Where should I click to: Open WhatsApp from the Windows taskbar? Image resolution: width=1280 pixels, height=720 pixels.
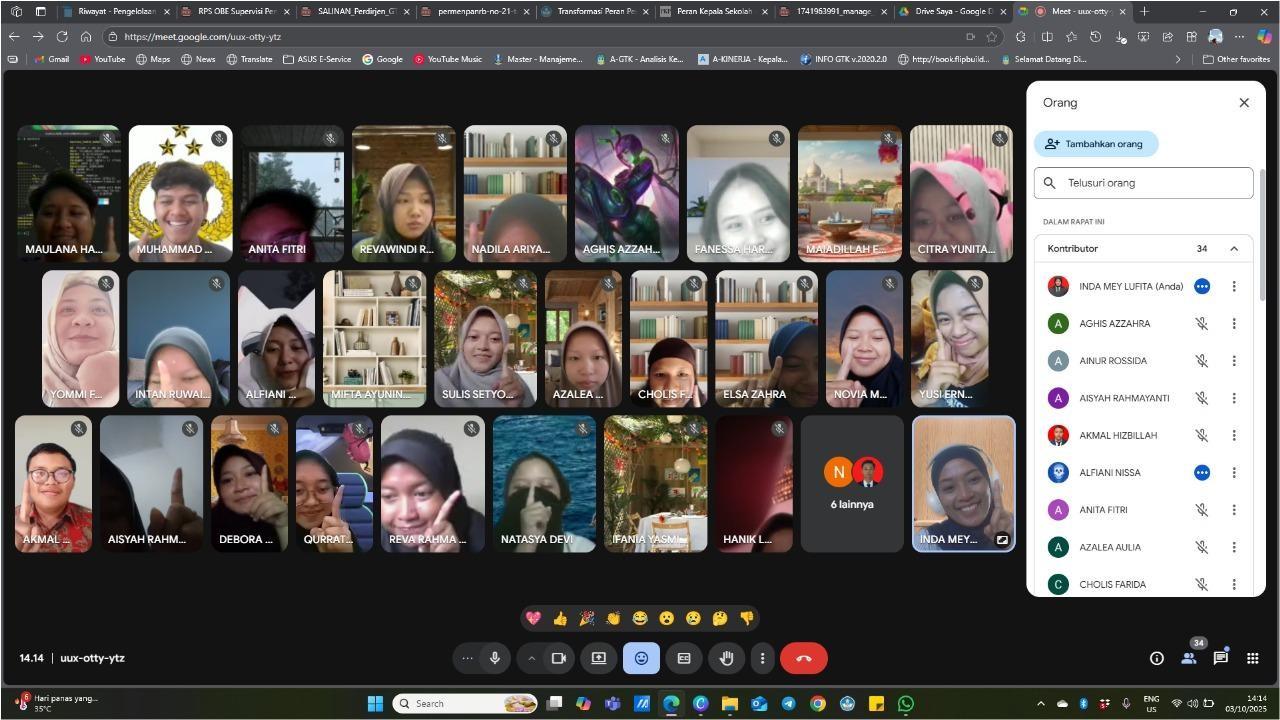pyautogui.click(x=906, y=704)
